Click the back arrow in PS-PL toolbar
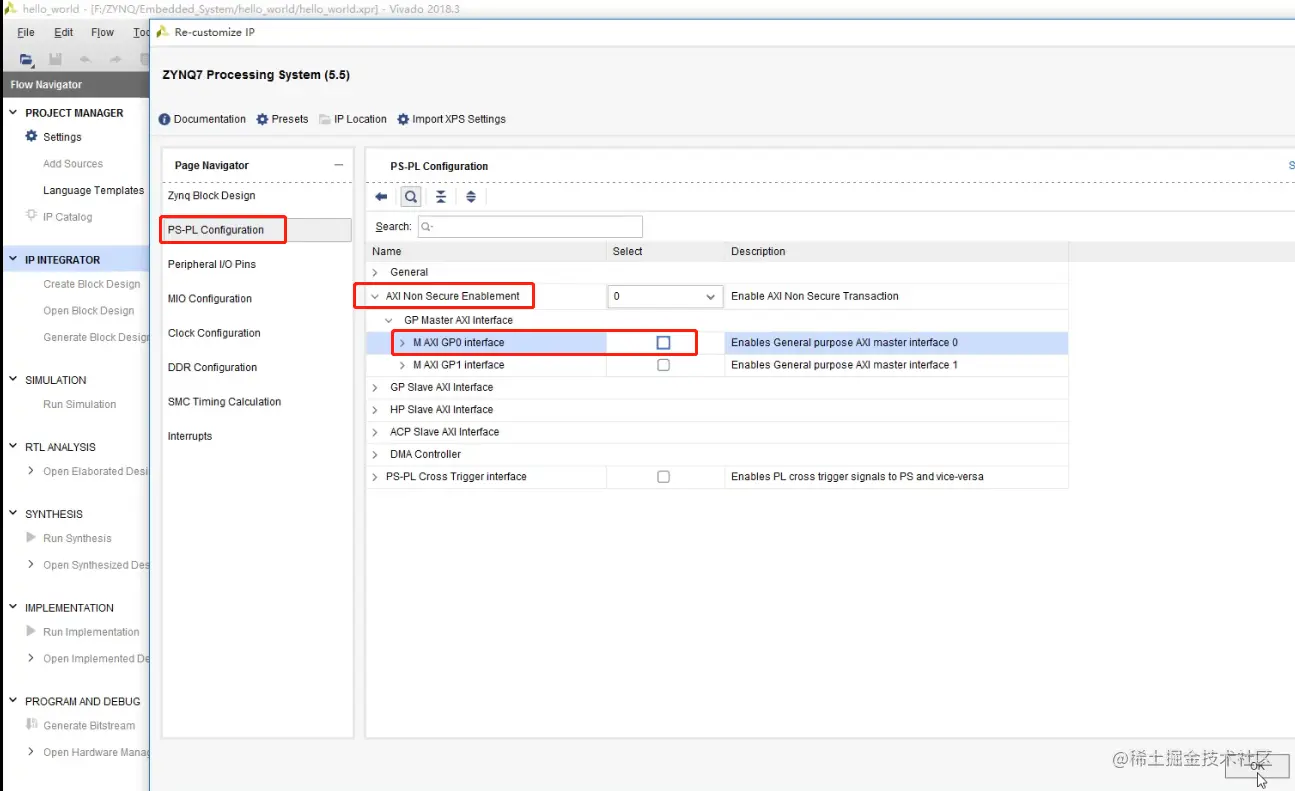The height and width of the screenshot is (791, 1295). 381,197
